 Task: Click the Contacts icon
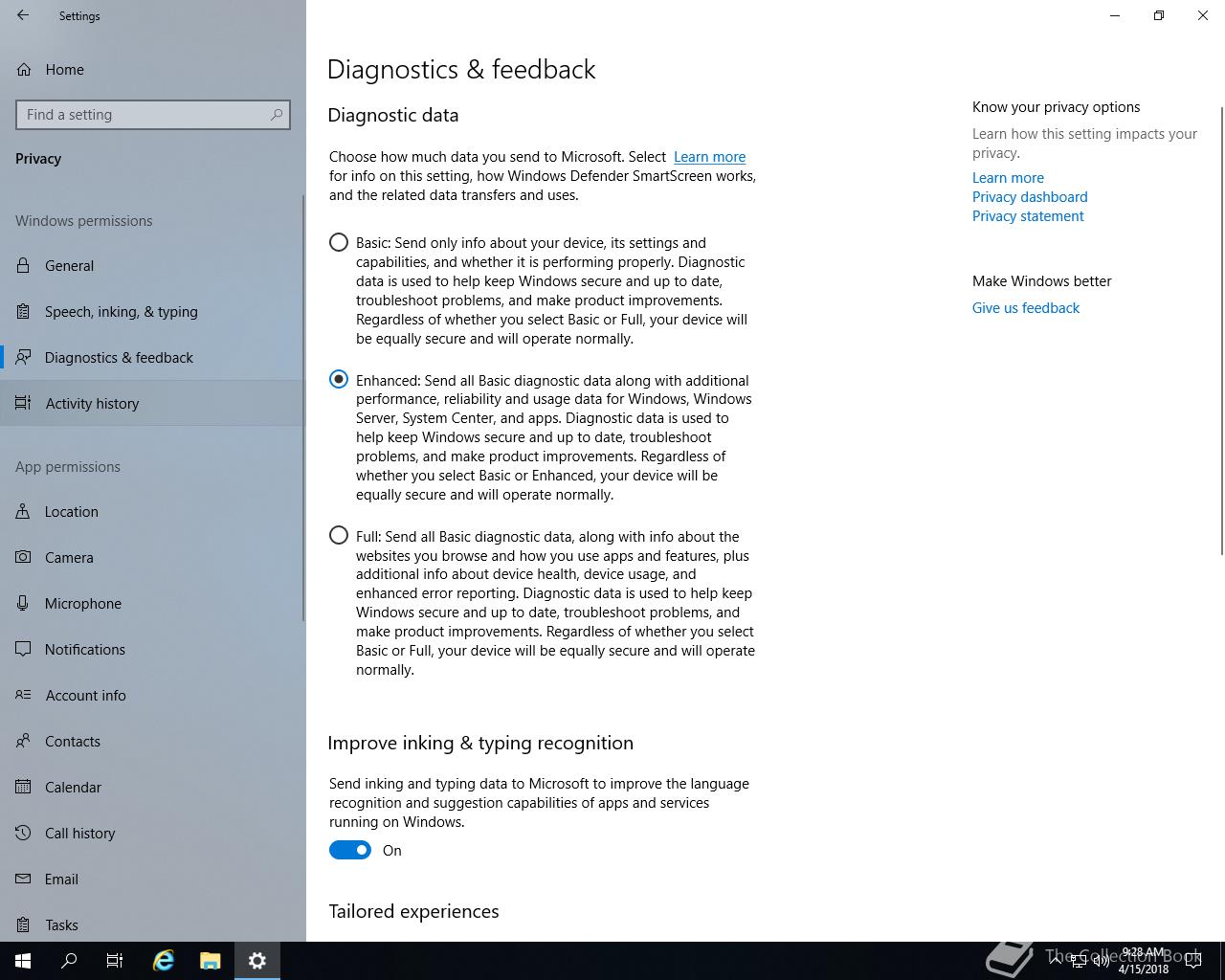[x=23, y=741]
